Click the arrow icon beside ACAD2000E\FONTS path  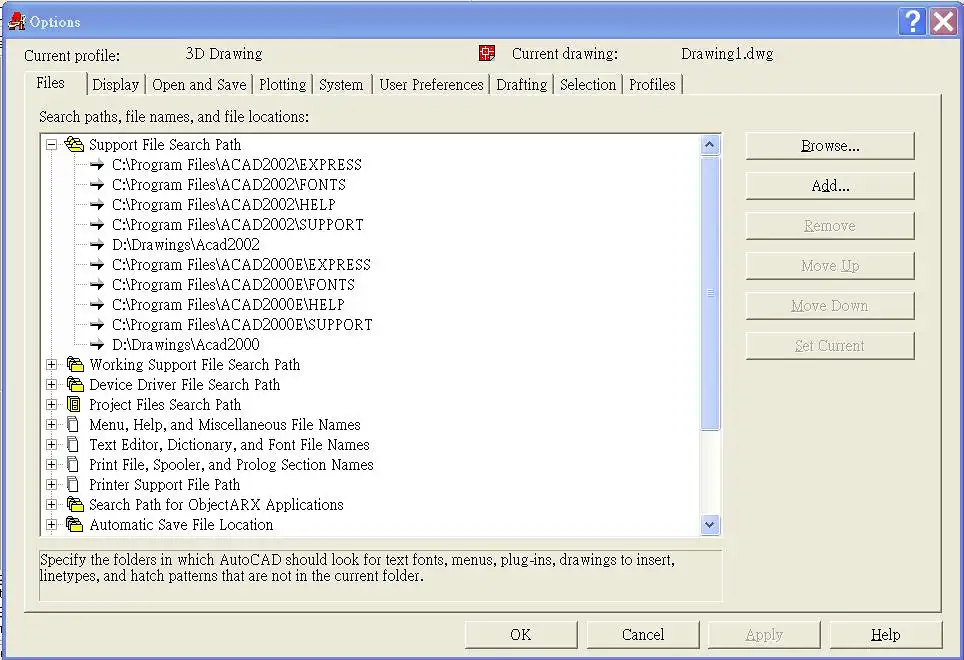click(97, 285)
